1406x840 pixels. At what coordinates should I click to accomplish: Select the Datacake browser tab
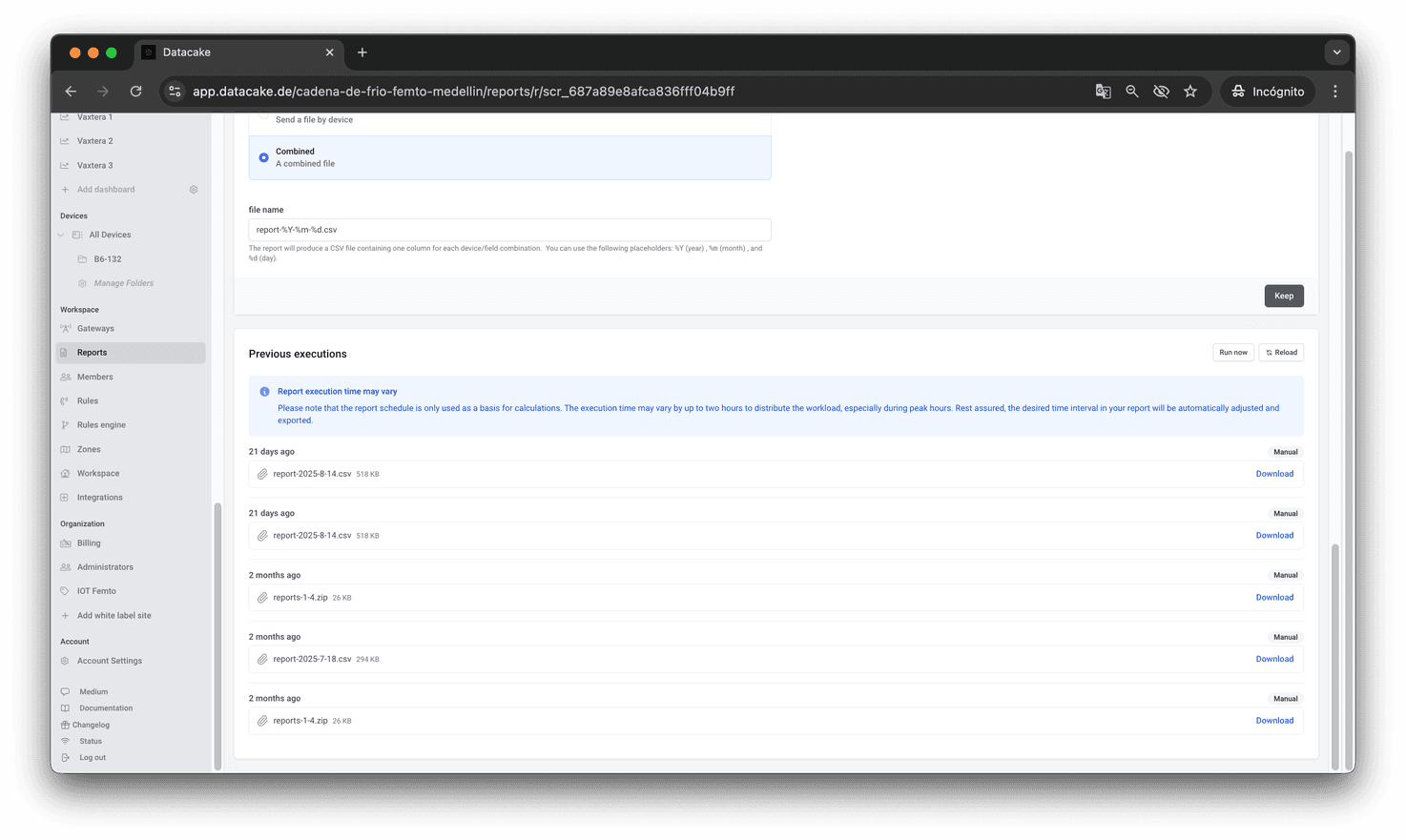coord(238,52)
